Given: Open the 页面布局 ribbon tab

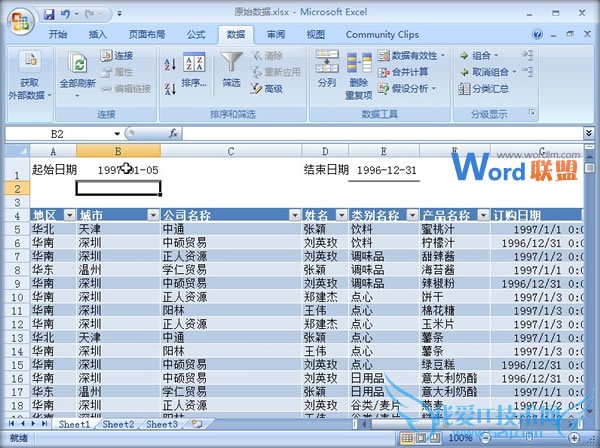Looking at the screenshot, I should (147, 35).
